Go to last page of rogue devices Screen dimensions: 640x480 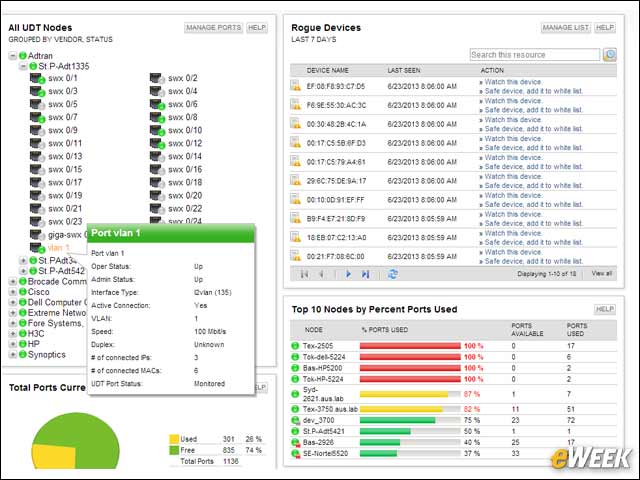[365, 274]
